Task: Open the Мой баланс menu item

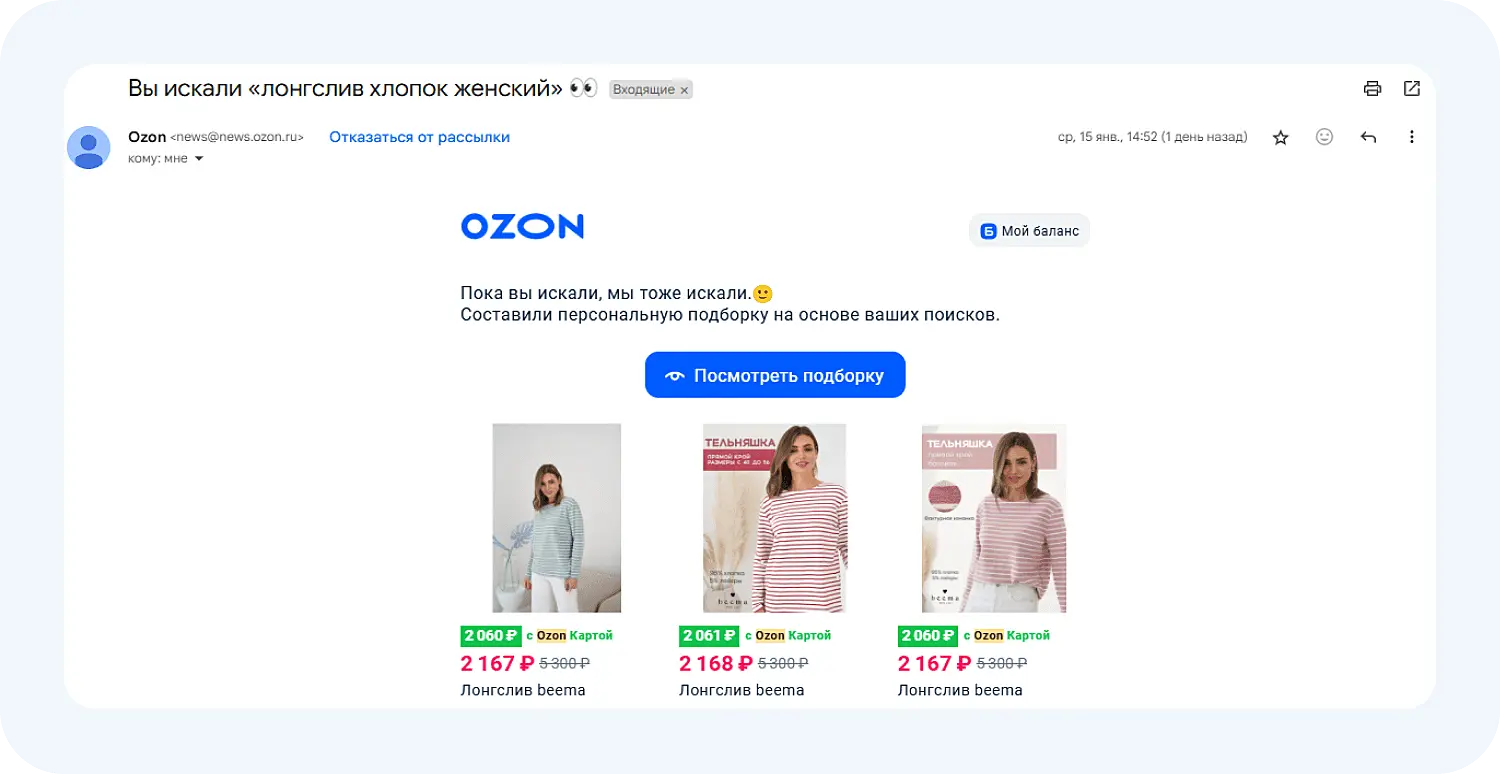Action: (1029, 230)
